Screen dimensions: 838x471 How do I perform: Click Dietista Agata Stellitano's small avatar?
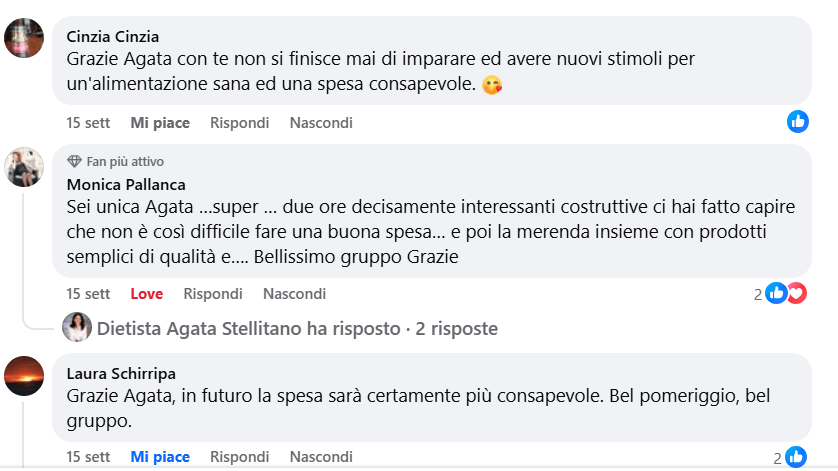click(76, 328)
